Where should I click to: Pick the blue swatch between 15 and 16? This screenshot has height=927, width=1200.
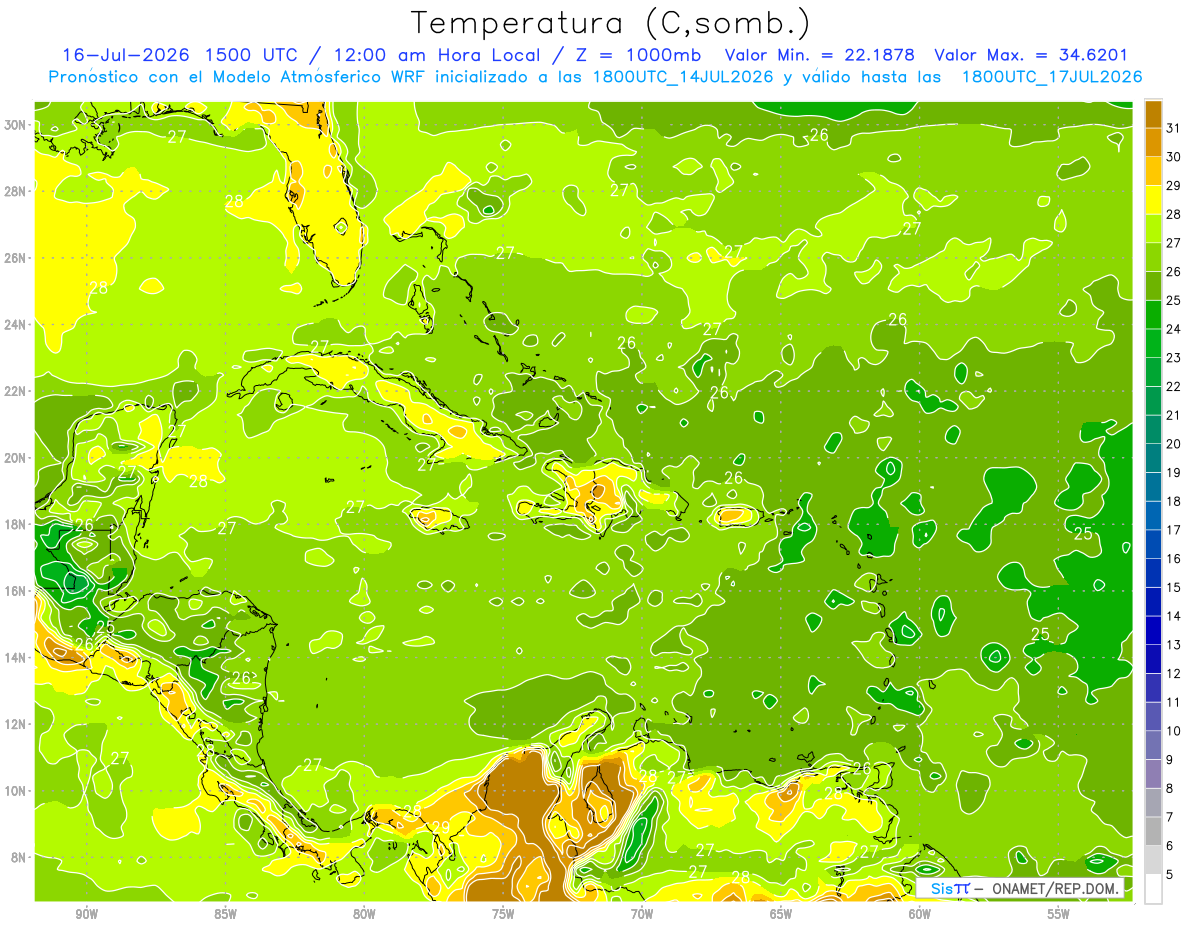[1153, 573]
